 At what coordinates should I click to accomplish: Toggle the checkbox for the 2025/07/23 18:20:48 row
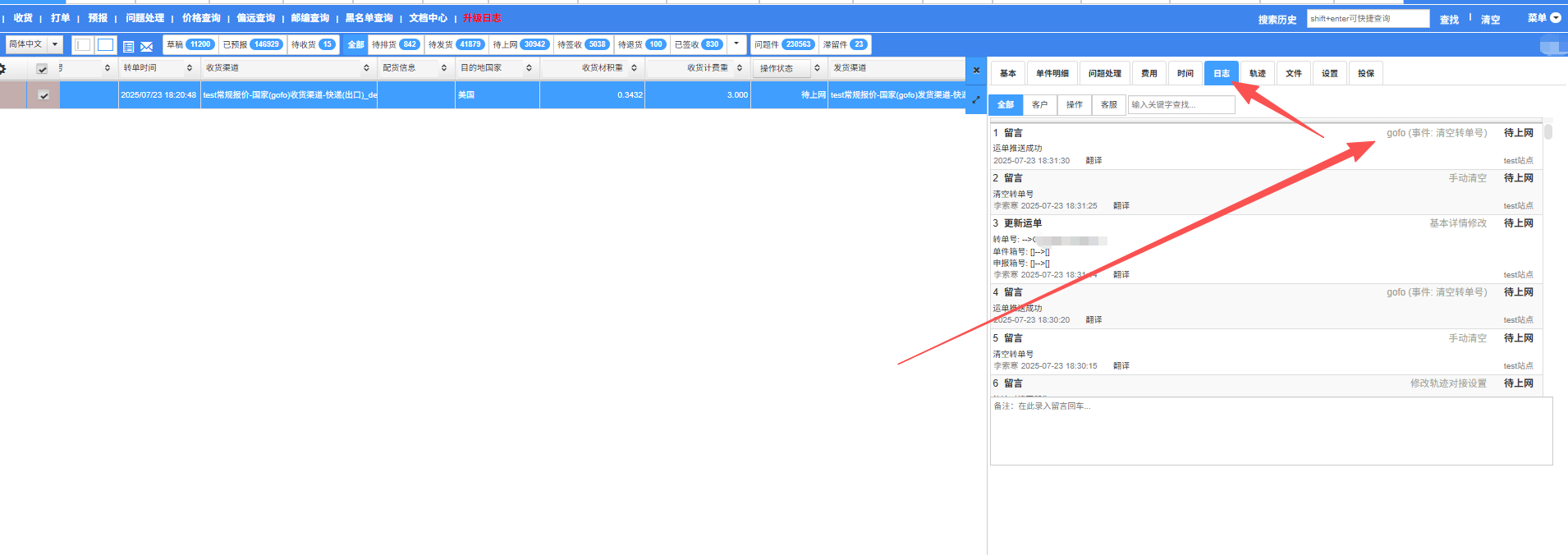pyautogui.click(x=44, y=95)
